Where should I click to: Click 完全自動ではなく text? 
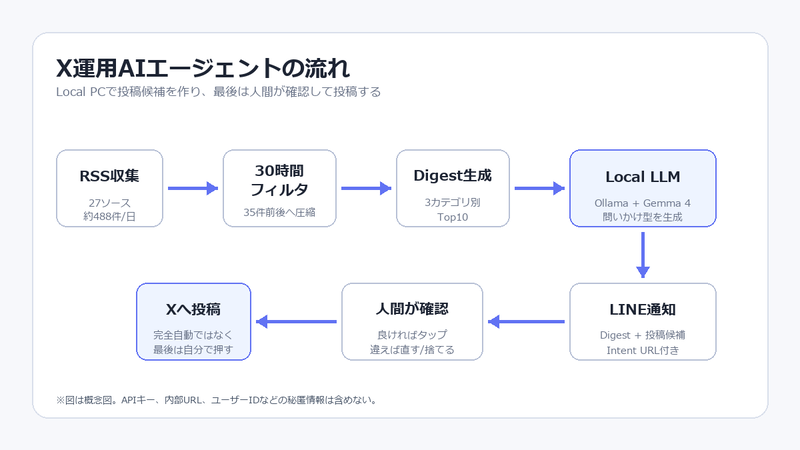[193, 335]
